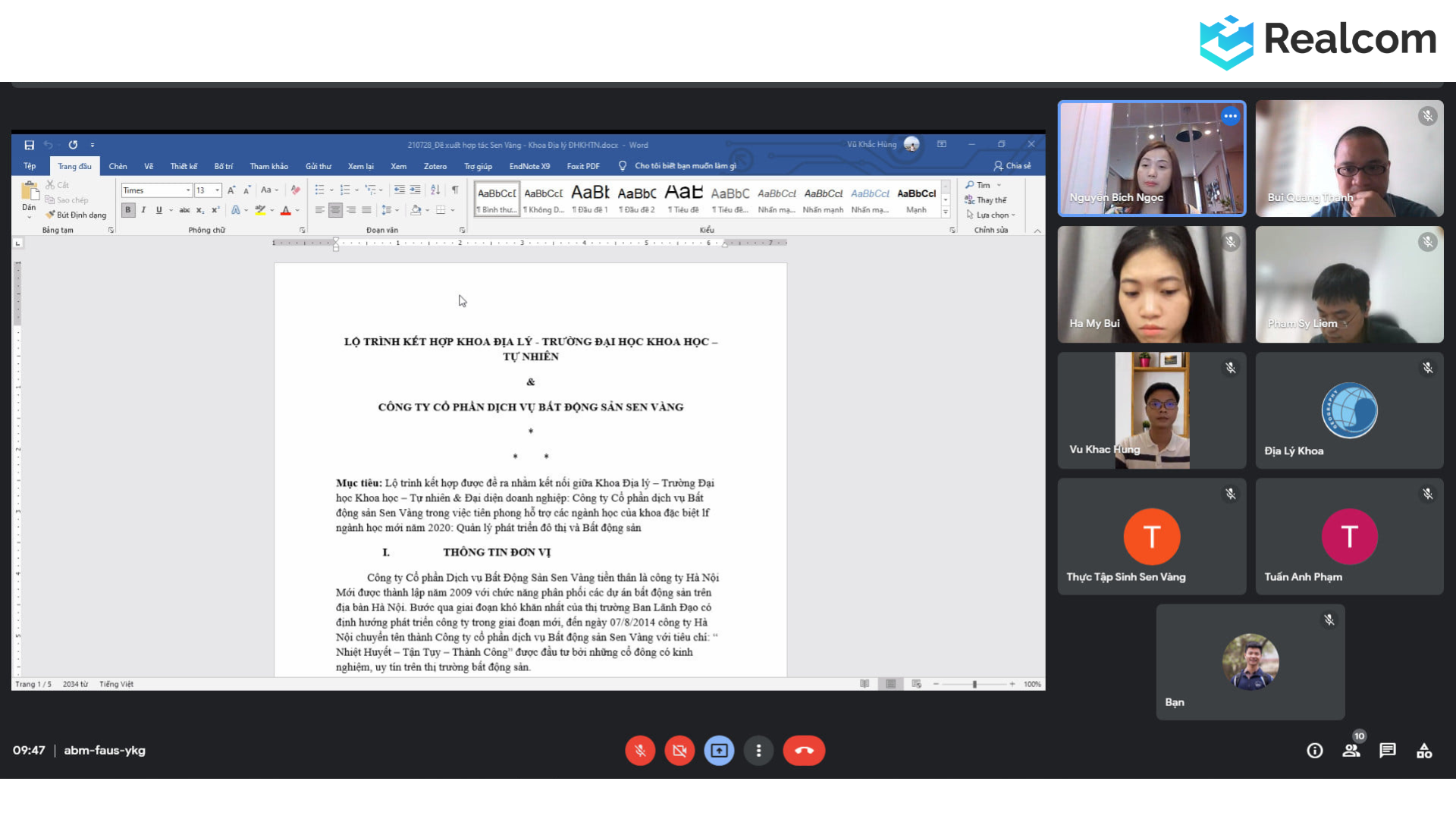Select the Vu Khac Hung video tile
1456x819 pixels.
pos(1151,410)
